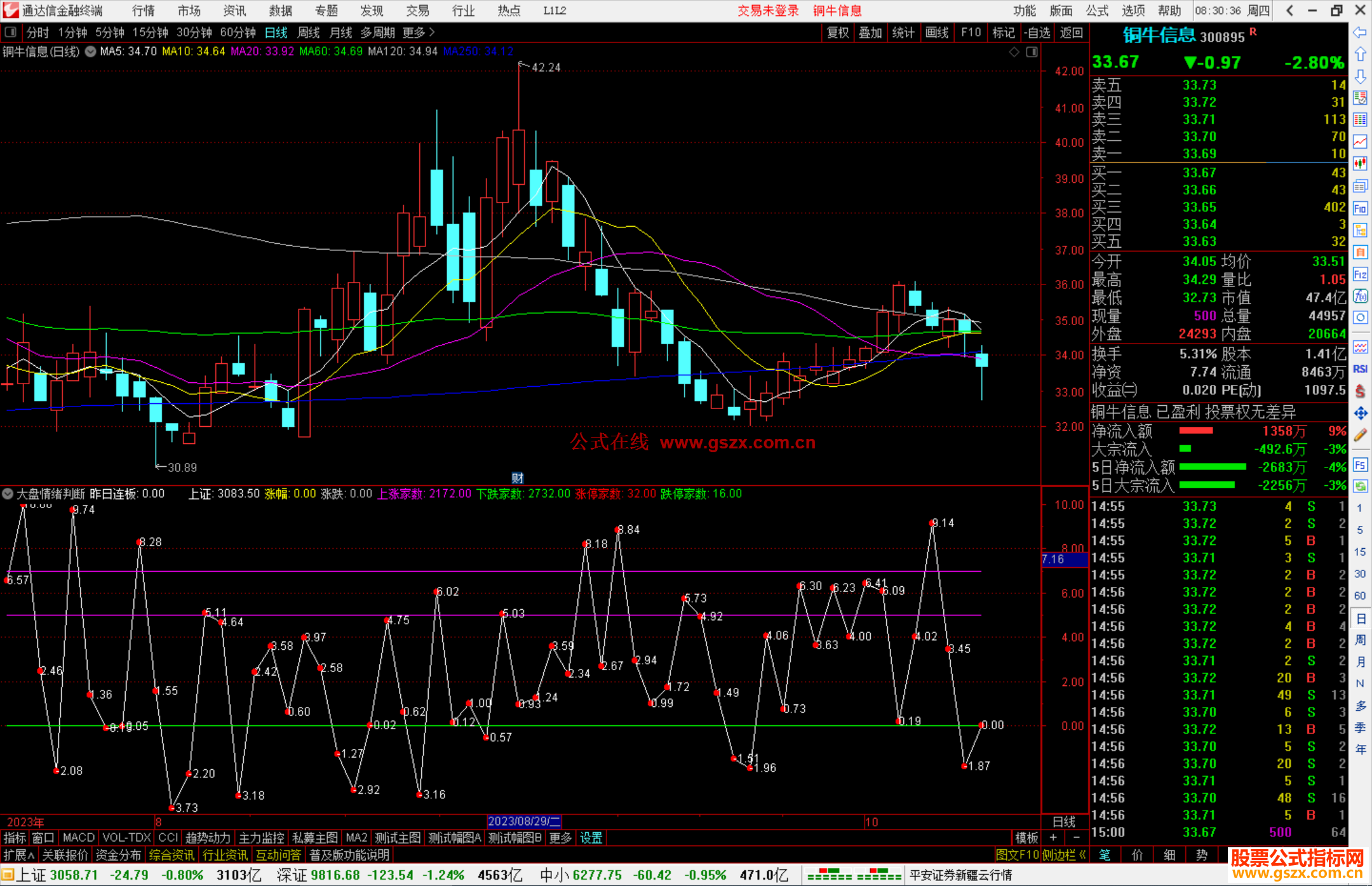
Task: Open the candlestick chart sidebar icon
Action: [1360, 163]
